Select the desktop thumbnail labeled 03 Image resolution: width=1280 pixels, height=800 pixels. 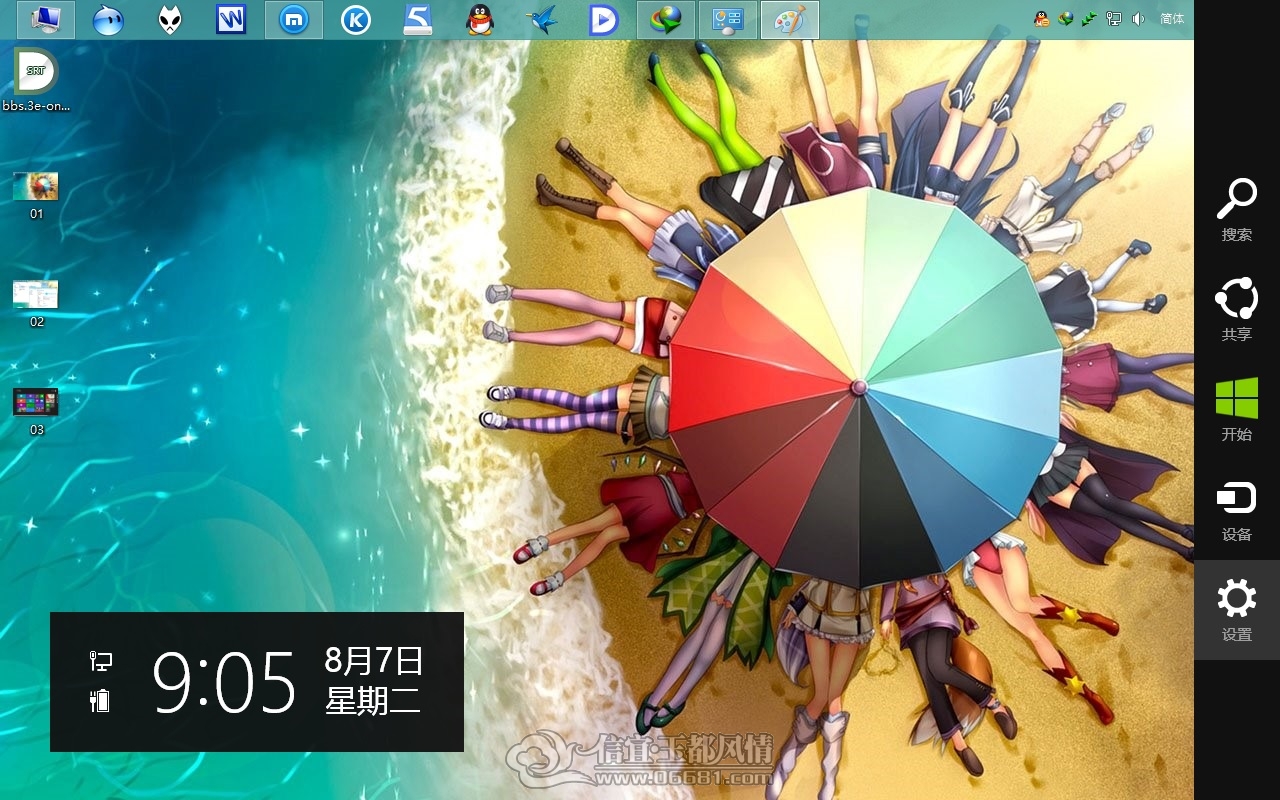click(36, 411)
